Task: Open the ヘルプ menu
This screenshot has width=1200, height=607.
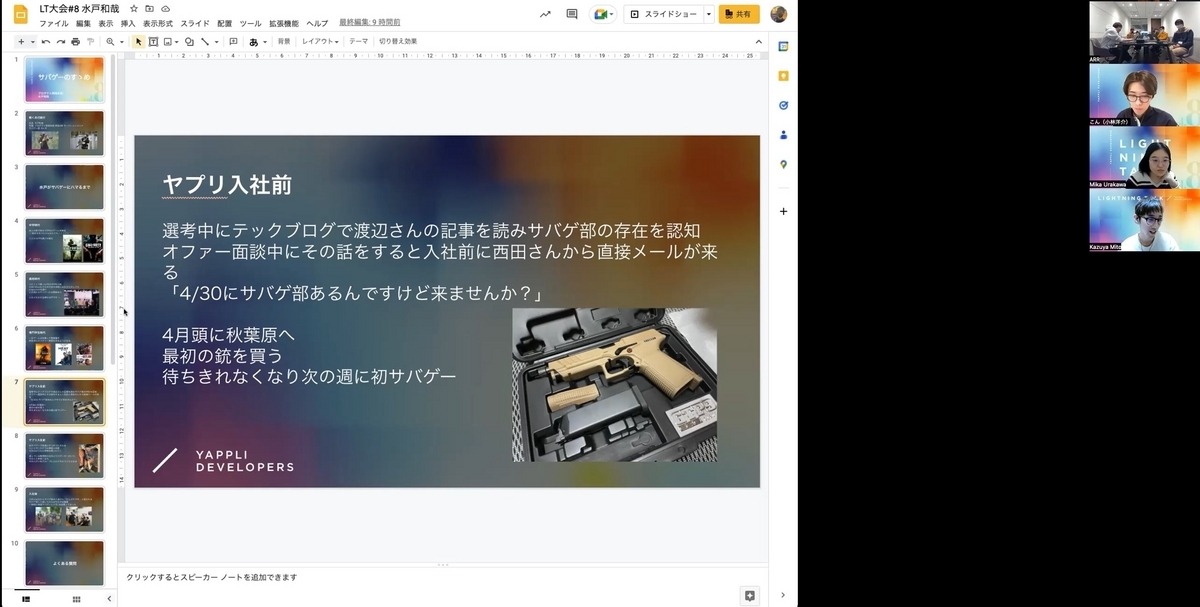Action: [317, 23]
